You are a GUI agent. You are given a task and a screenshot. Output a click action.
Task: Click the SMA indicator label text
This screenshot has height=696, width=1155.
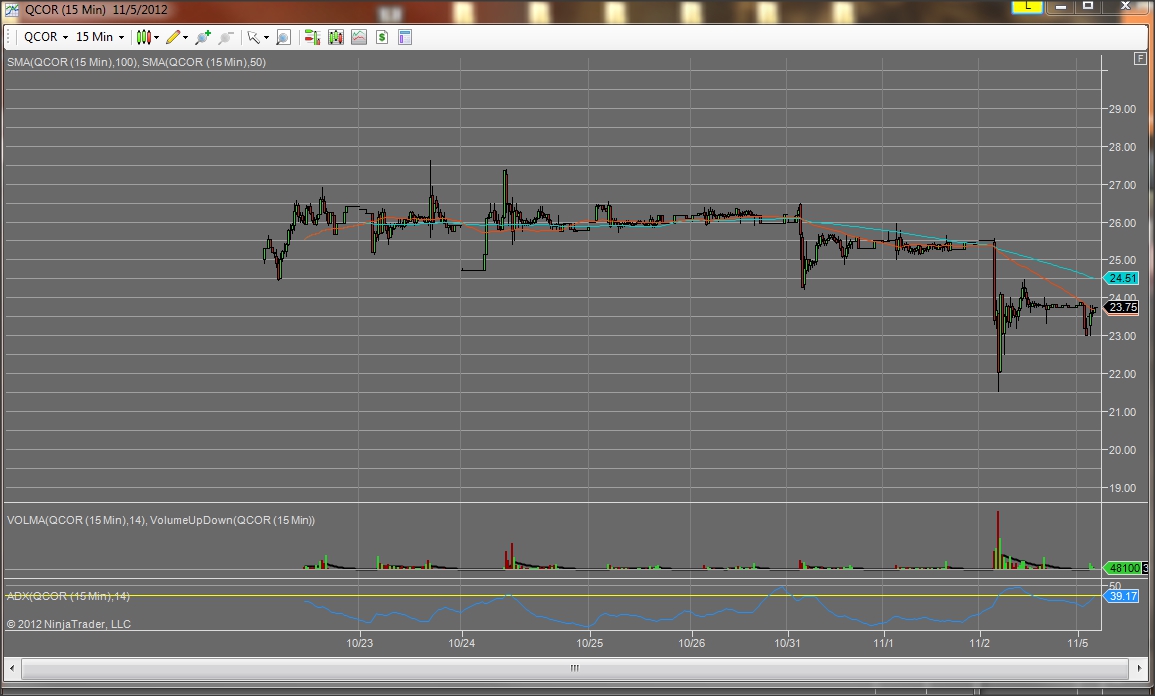click(136, 63)
